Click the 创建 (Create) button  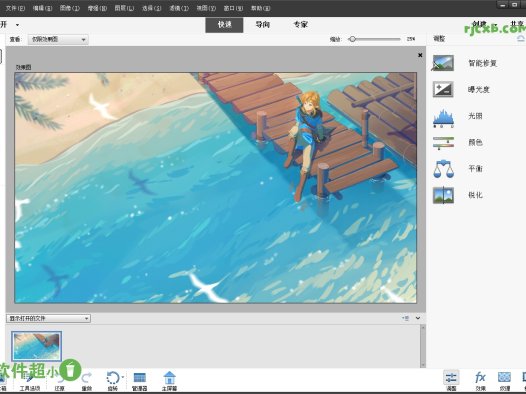479,24
